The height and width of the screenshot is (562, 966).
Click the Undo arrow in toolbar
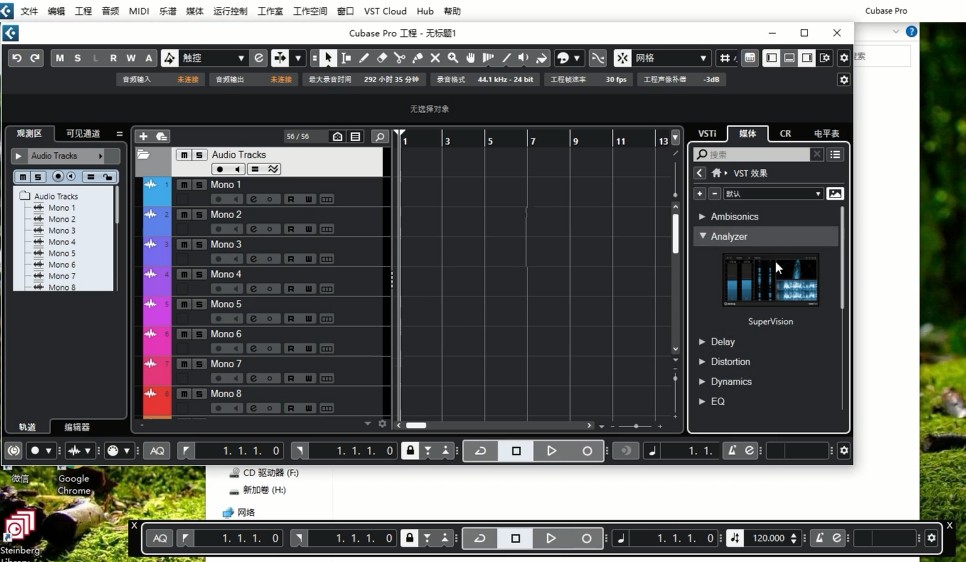17,58
